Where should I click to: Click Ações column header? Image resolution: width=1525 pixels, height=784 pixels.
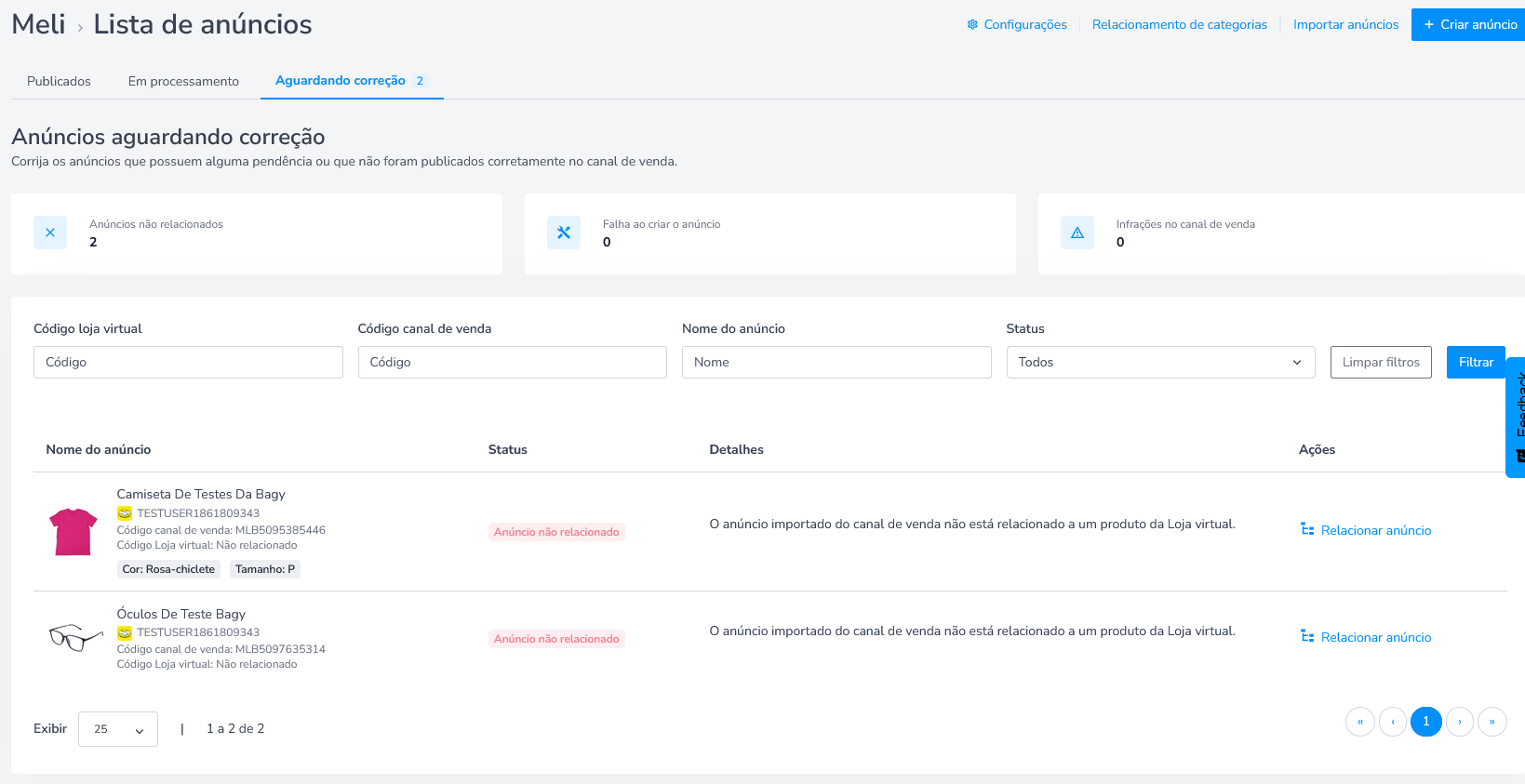point(1318,449)
